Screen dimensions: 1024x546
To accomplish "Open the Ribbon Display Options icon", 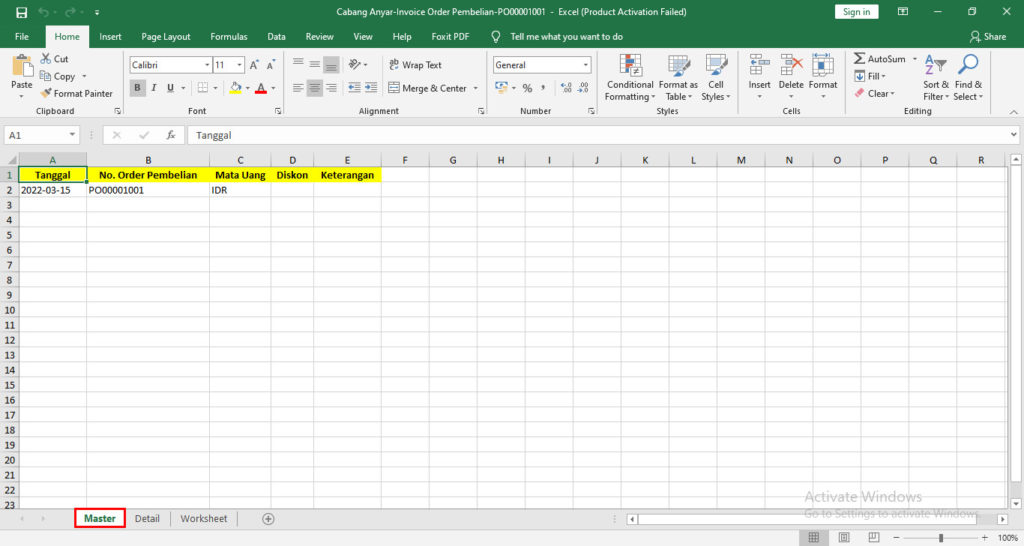I will (903, 12).
